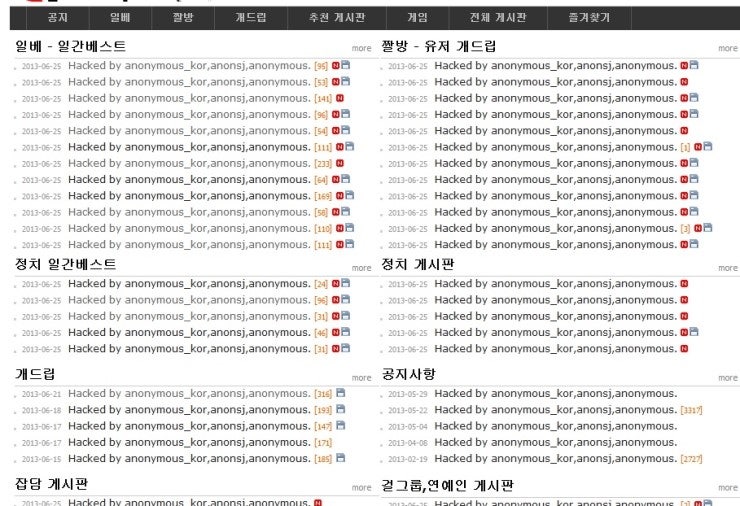This screenshot has height=506, width=740.
Task: Click more for 잡담 게시판
Action: [x=362, y=488]
